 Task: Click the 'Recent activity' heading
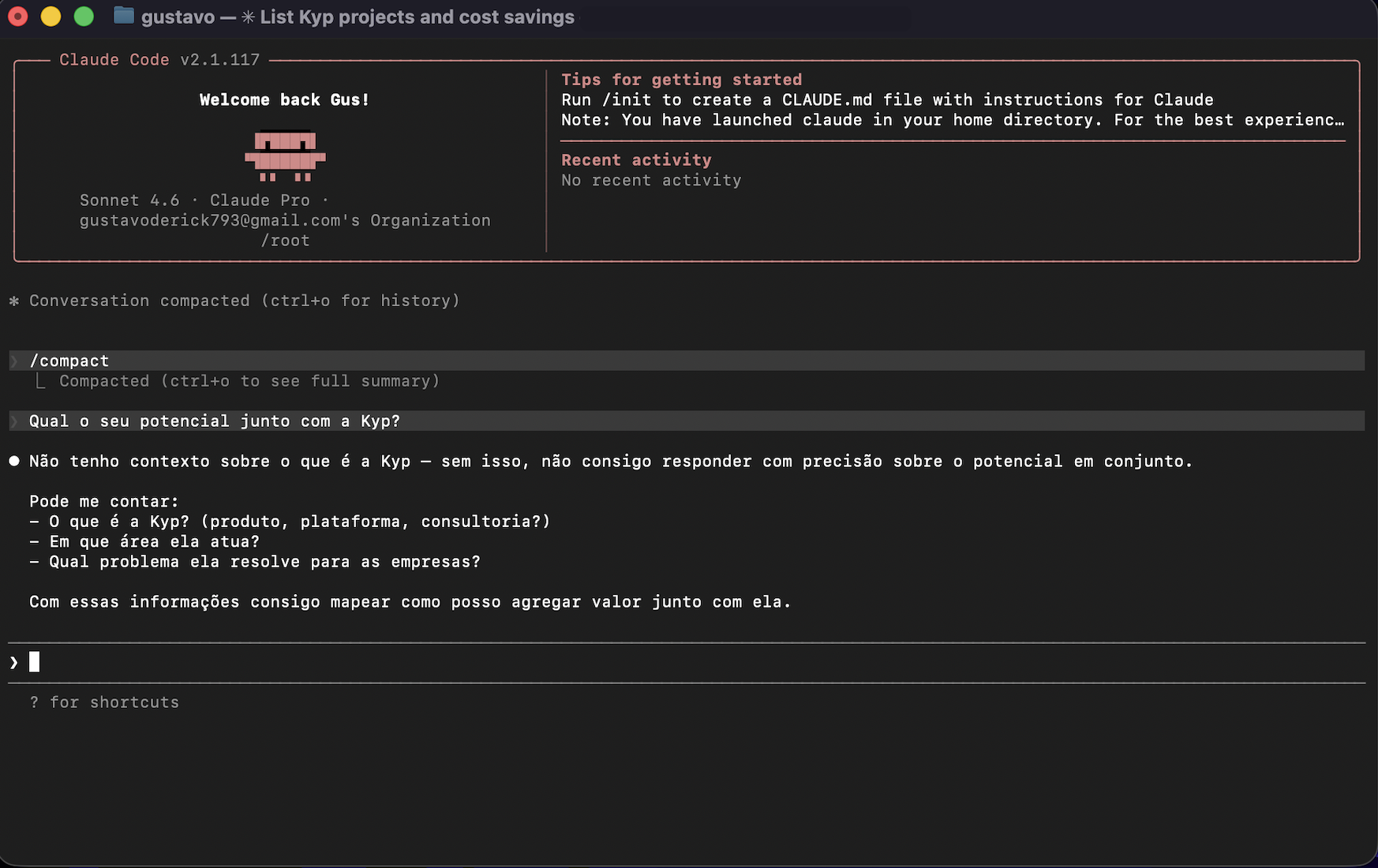(636, 160)
